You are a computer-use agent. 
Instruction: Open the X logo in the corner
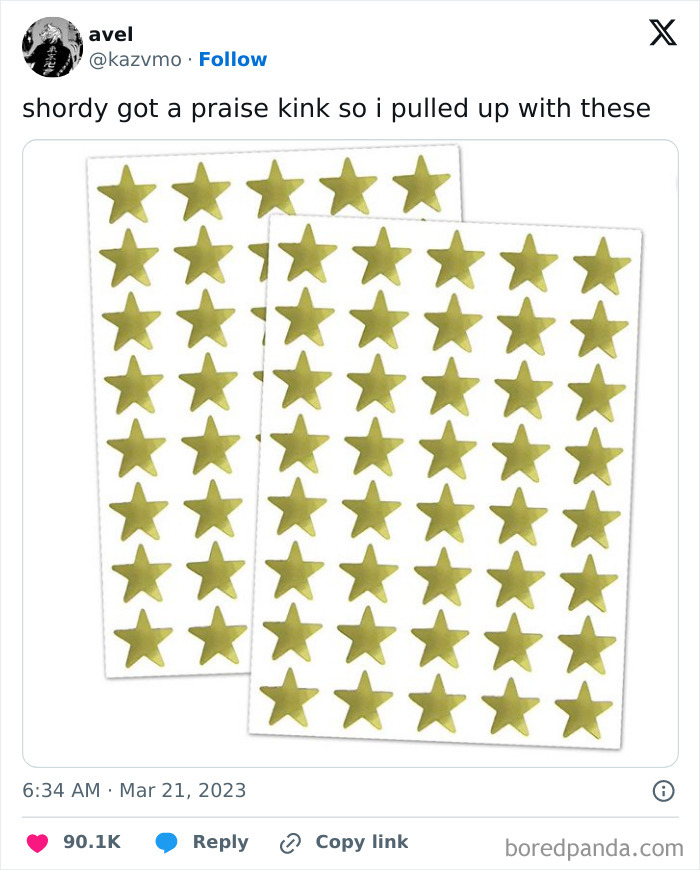[x=662, y=34]
